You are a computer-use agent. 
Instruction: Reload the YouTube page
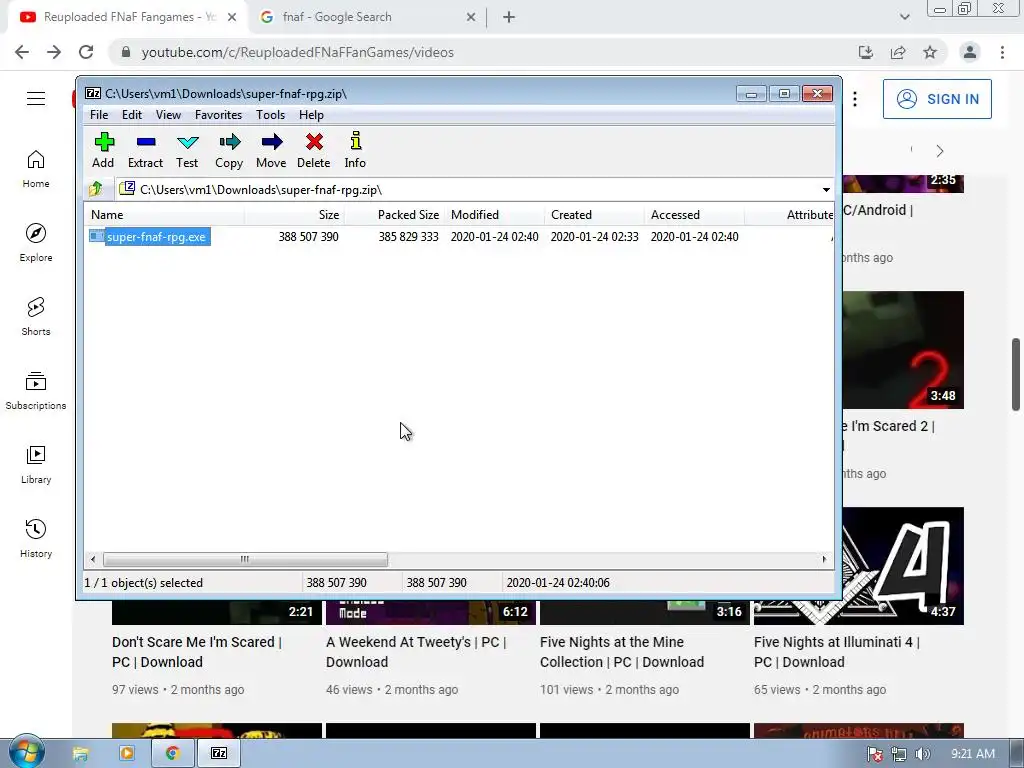pos(86,52)
